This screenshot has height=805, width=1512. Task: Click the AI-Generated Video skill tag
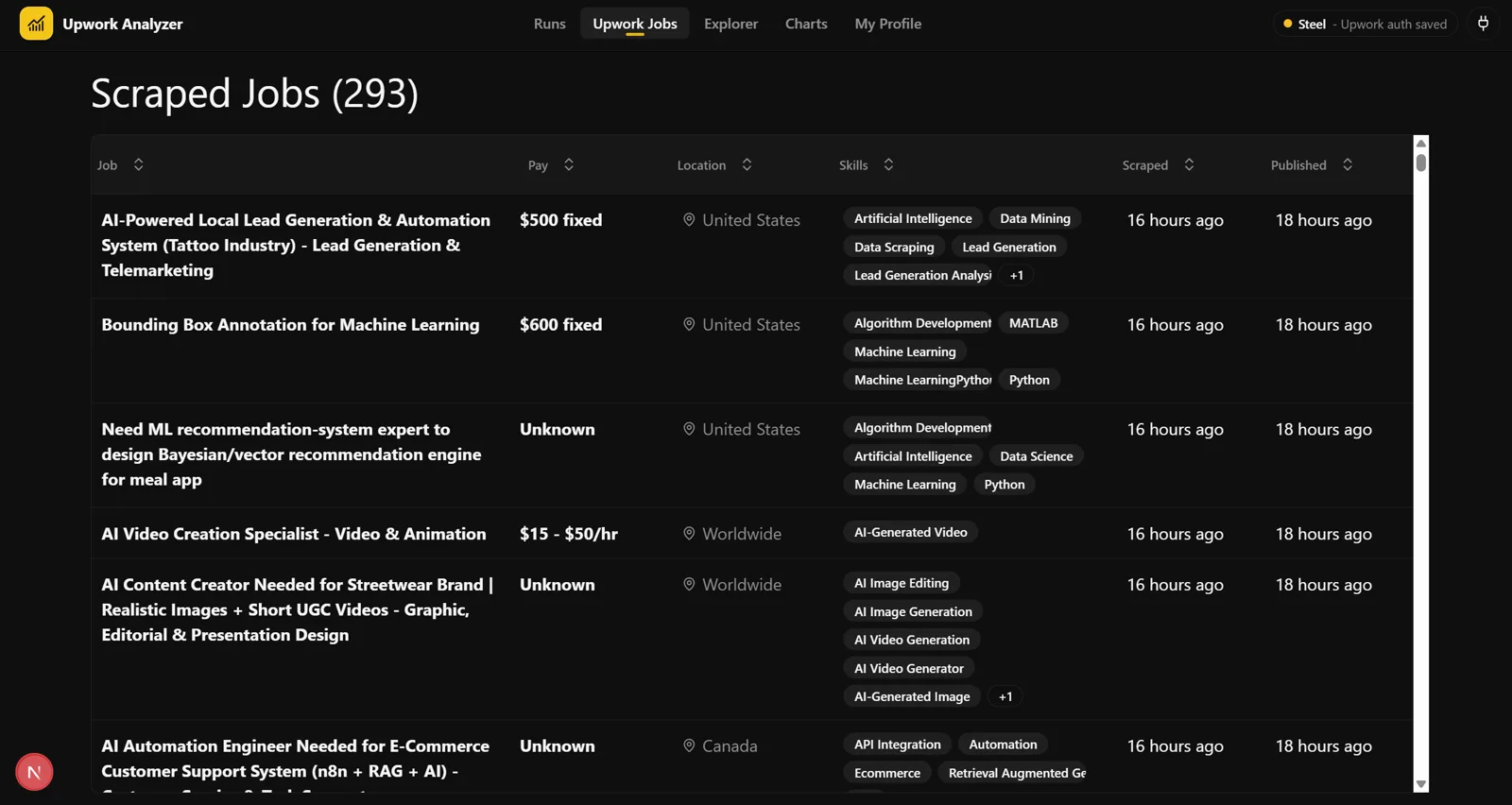point(911,532)
